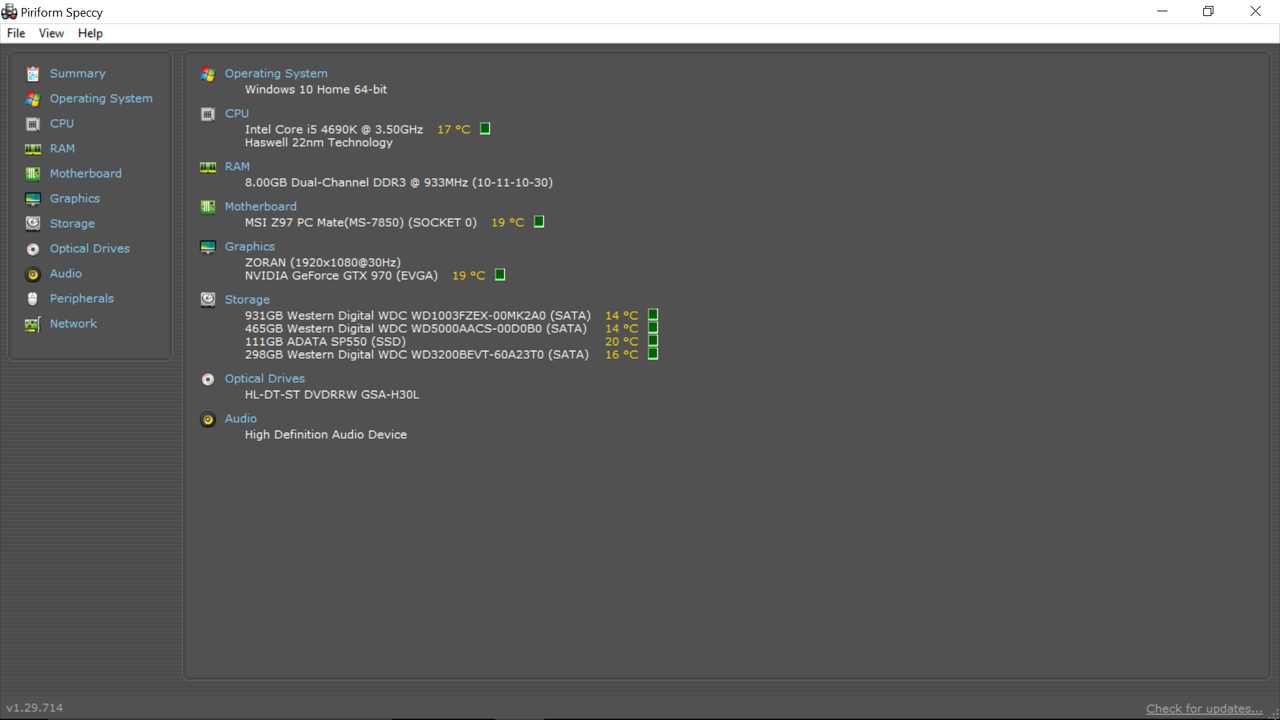Show the Graphics section from the sidebar
The height and width of the screenshot is (720, 1280).
pos(75,199)
